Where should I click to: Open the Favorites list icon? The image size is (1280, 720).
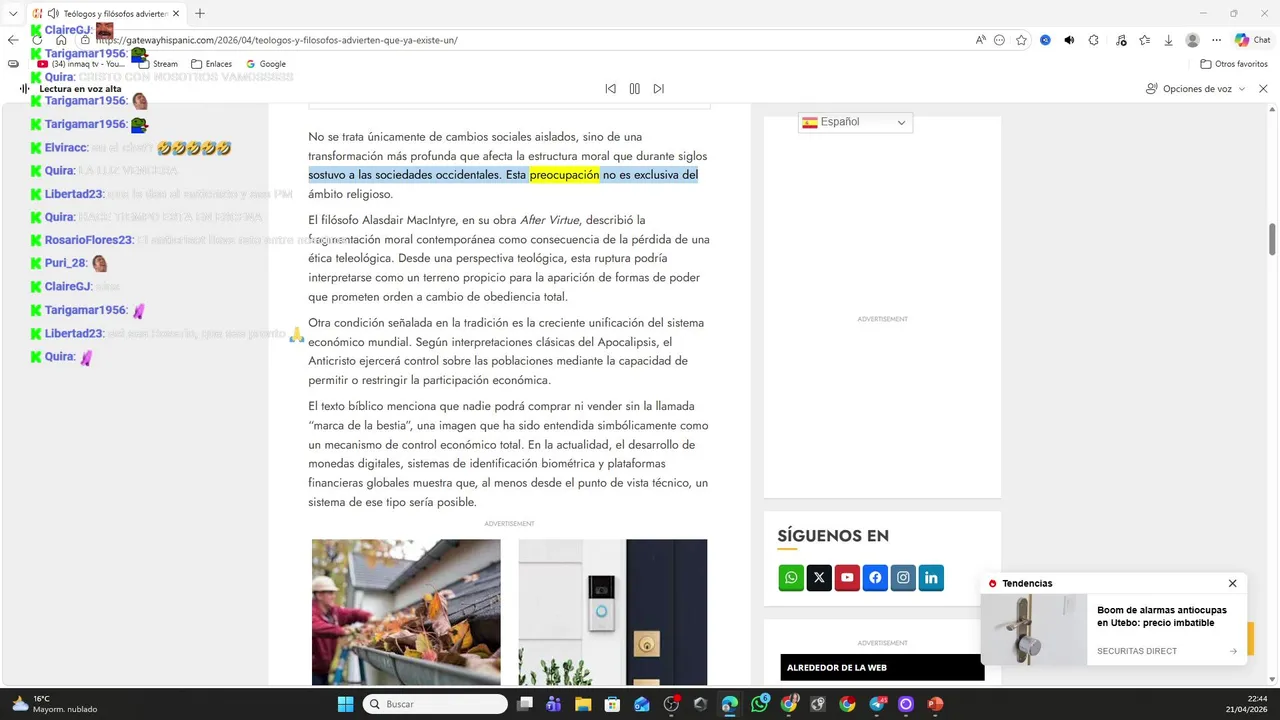[x=1144, y=40]
